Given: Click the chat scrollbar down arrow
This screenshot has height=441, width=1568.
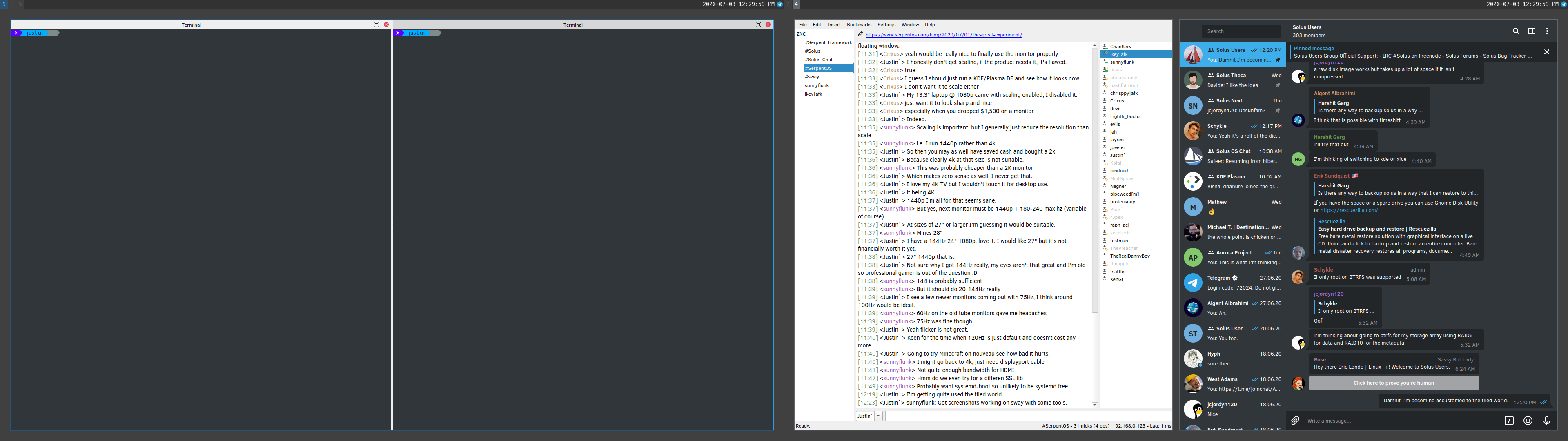Looking at the screenshot, I should click(1094, 405).
